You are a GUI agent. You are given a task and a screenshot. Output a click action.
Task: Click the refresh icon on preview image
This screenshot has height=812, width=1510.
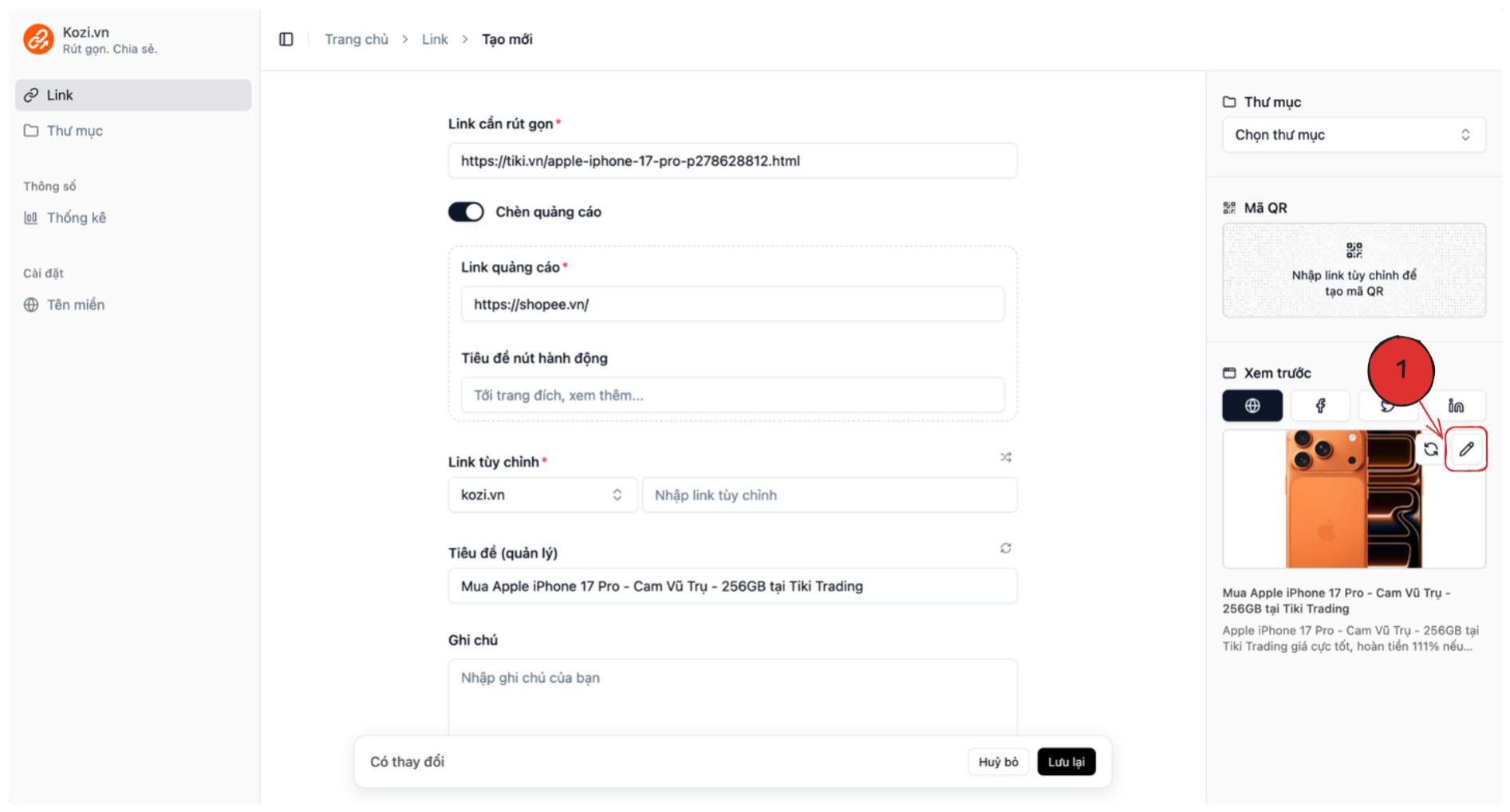point(1431,449)
